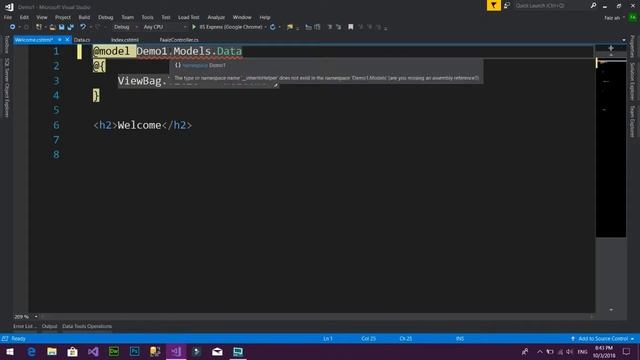Open the Windows Start menu
Image resolution: width=640 pixels, height=360 pixels.
(x=10, y=351)
